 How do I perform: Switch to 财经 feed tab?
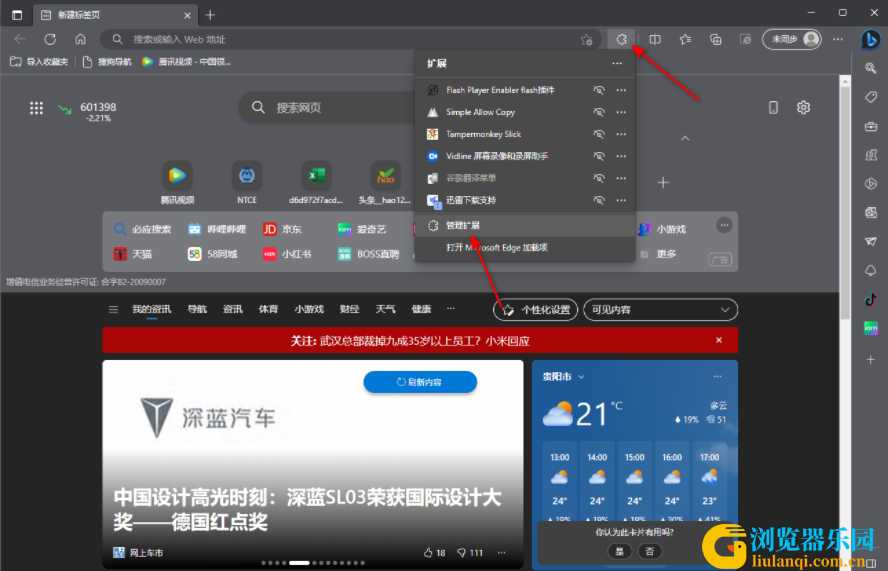coord(349,309)
